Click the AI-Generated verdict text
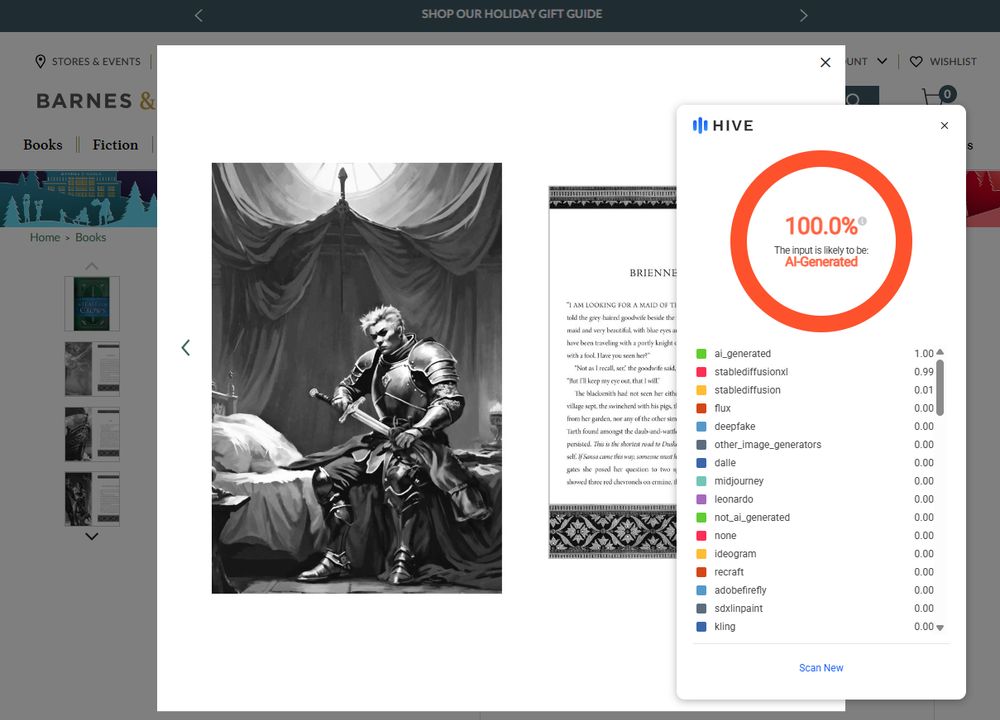The height and width of the screenshot is (720, 1000). (821, 261)
